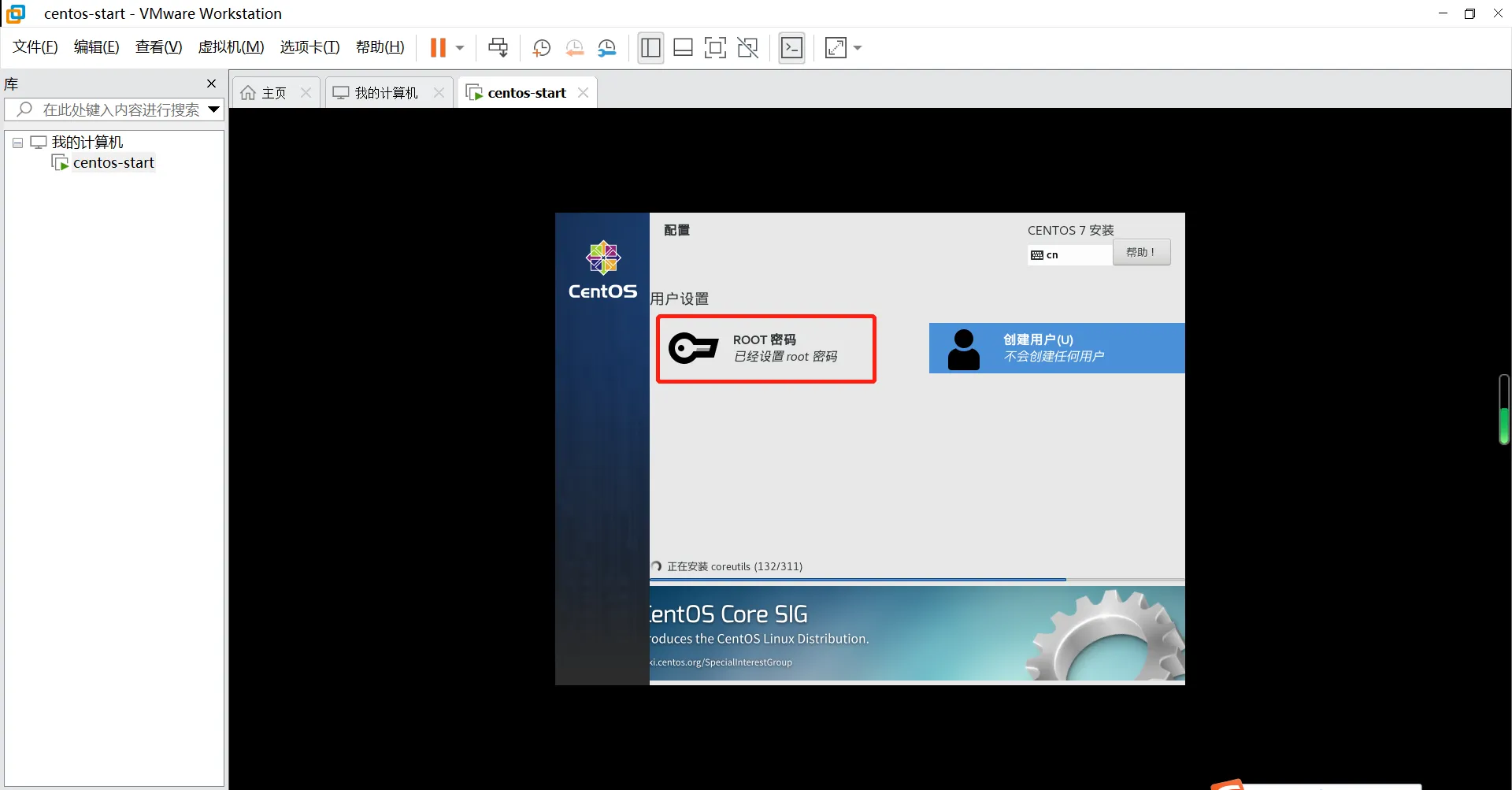This screenshot has height=790, width=1512.
Task: Open the console view icon
Action: click(x=791, y=48)
